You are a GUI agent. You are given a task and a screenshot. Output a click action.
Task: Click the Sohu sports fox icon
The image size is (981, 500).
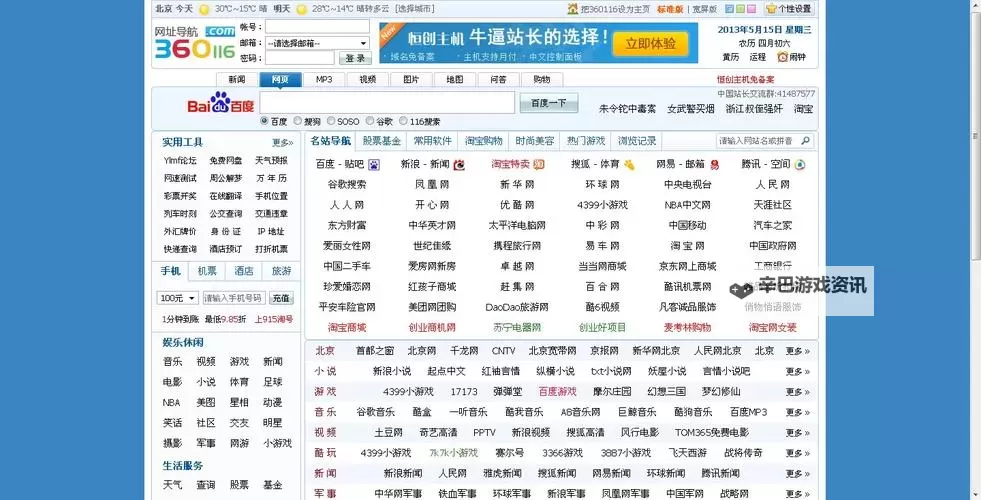(x=629, y=165)
